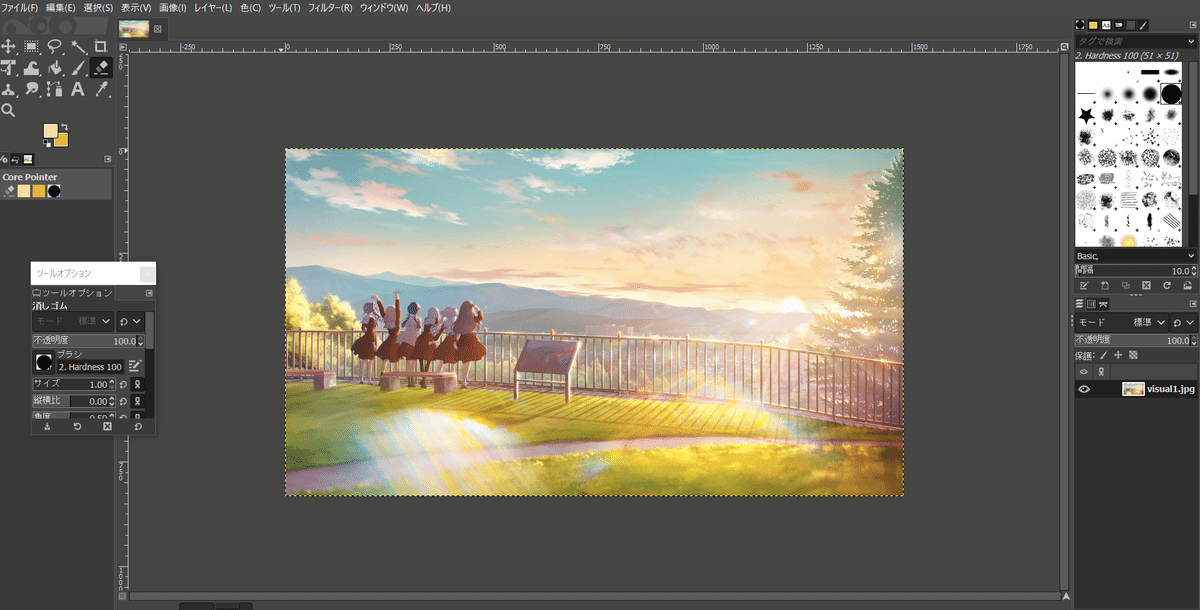
Task: Open the Filters menu
Action: coord(330,8)
